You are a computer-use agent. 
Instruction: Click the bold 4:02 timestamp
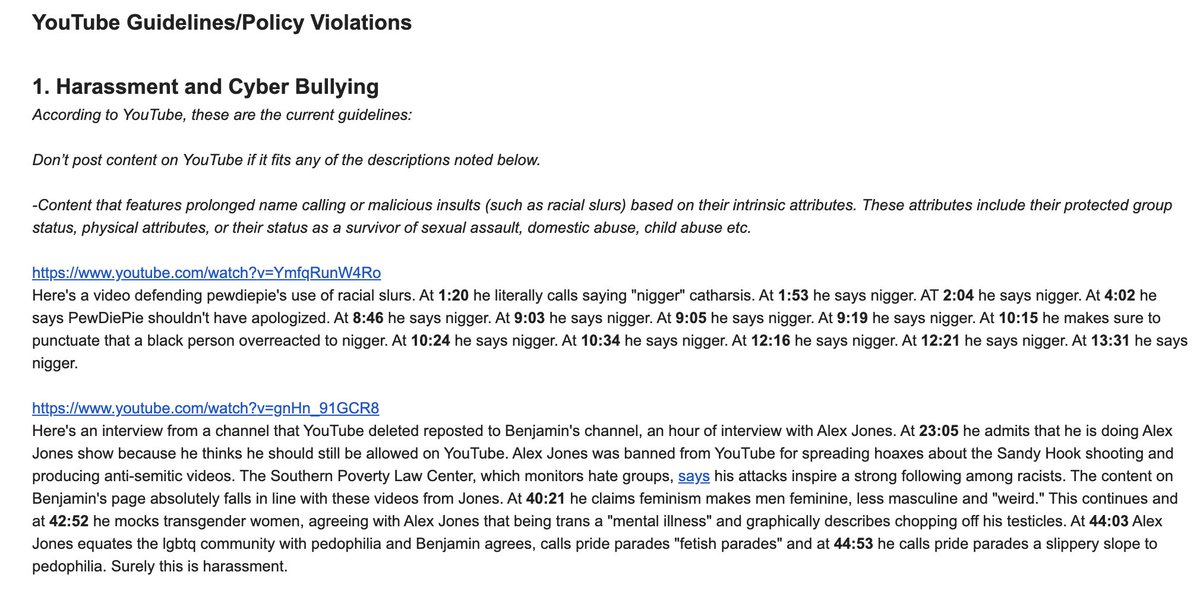[x=1118, y=295]
